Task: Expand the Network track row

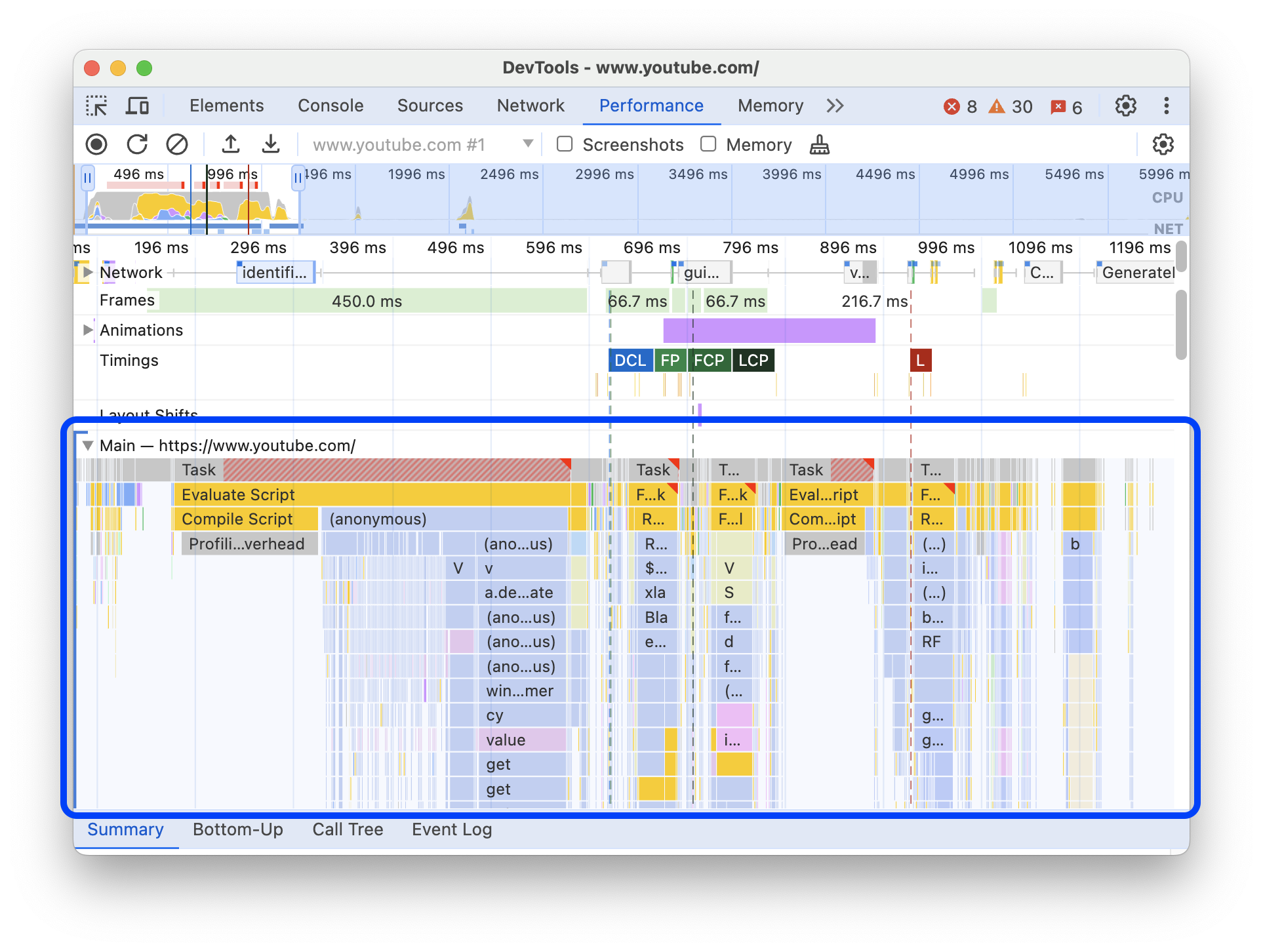Action: (x=90, y=272)
